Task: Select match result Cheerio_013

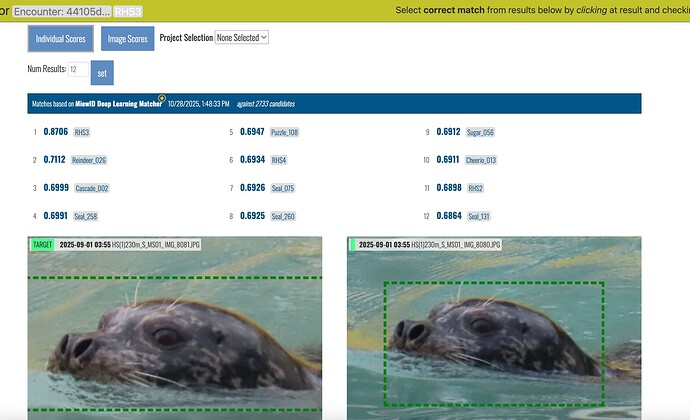Action: [x=481, y=160]
